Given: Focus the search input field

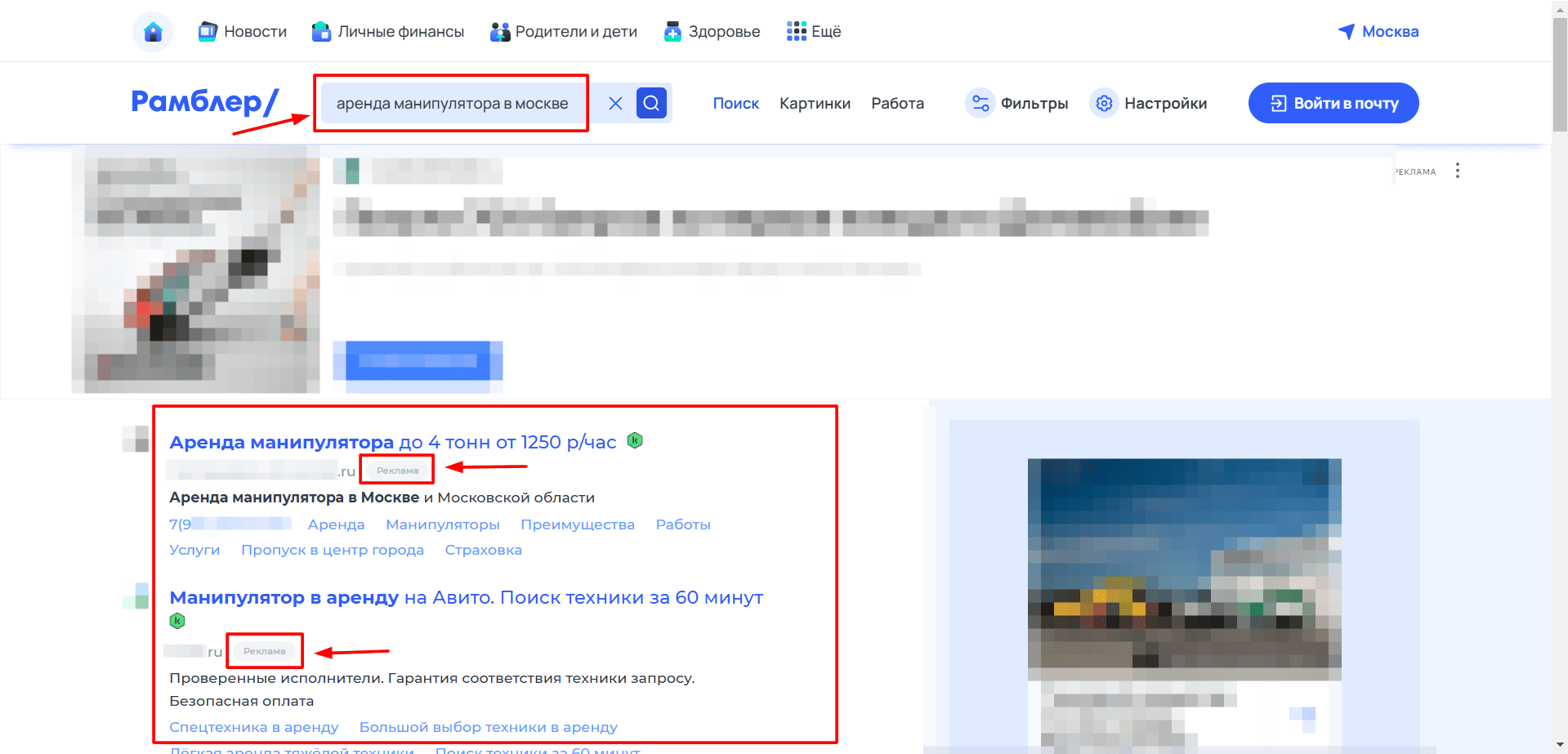Looking at the screenshot, I should pyautogui.click(x=453, y=103).
